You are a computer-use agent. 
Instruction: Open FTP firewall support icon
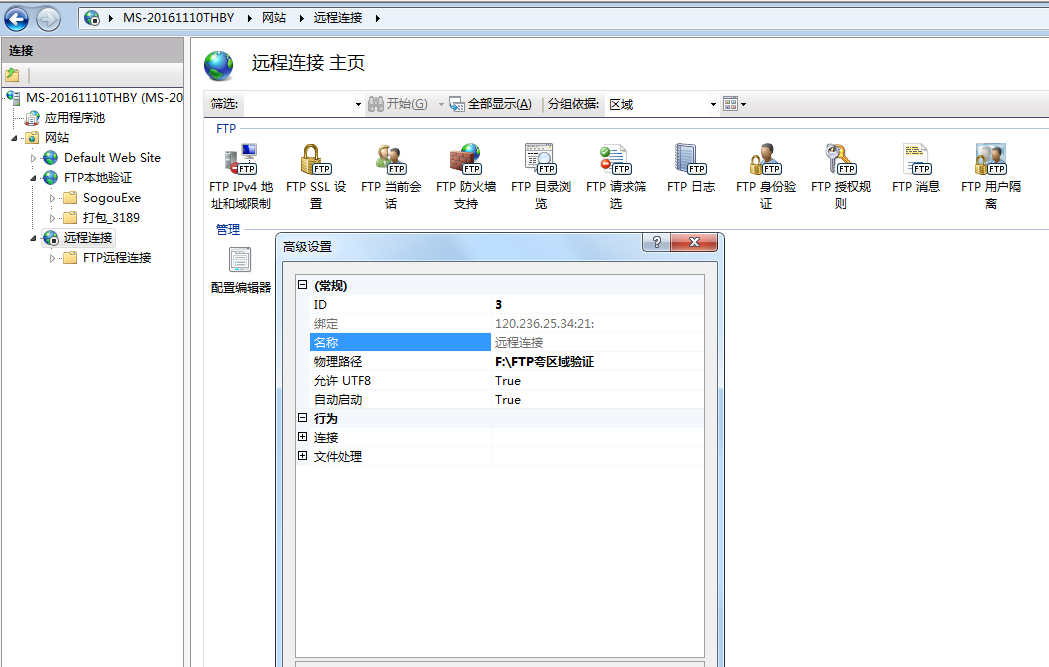(x=465, y=160)
